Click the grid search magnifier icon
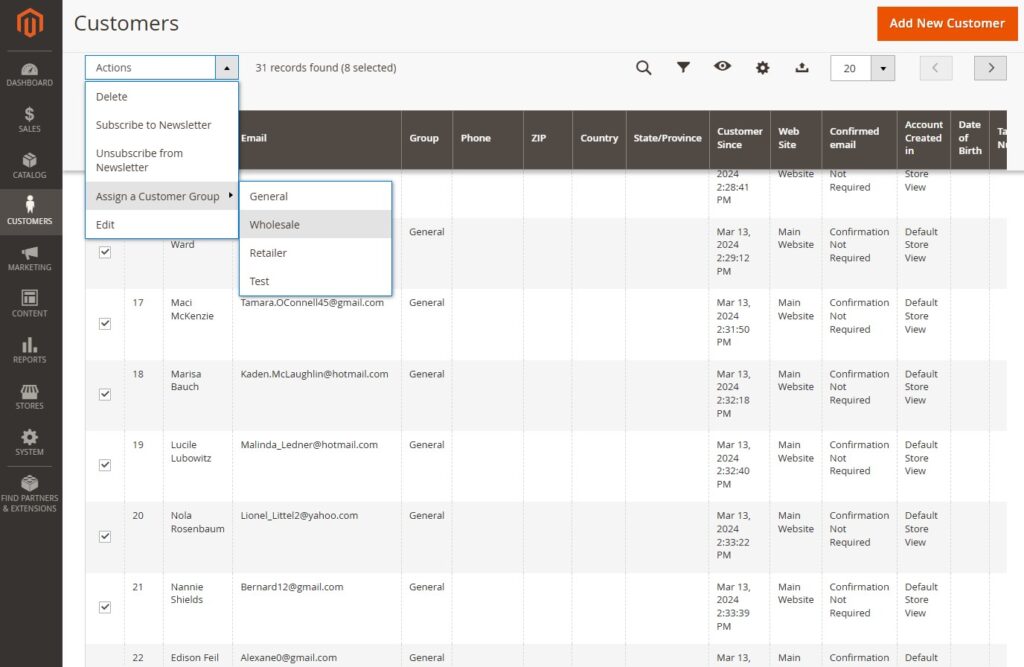This screenshot has height=667, width=1024. coord(644,68)
